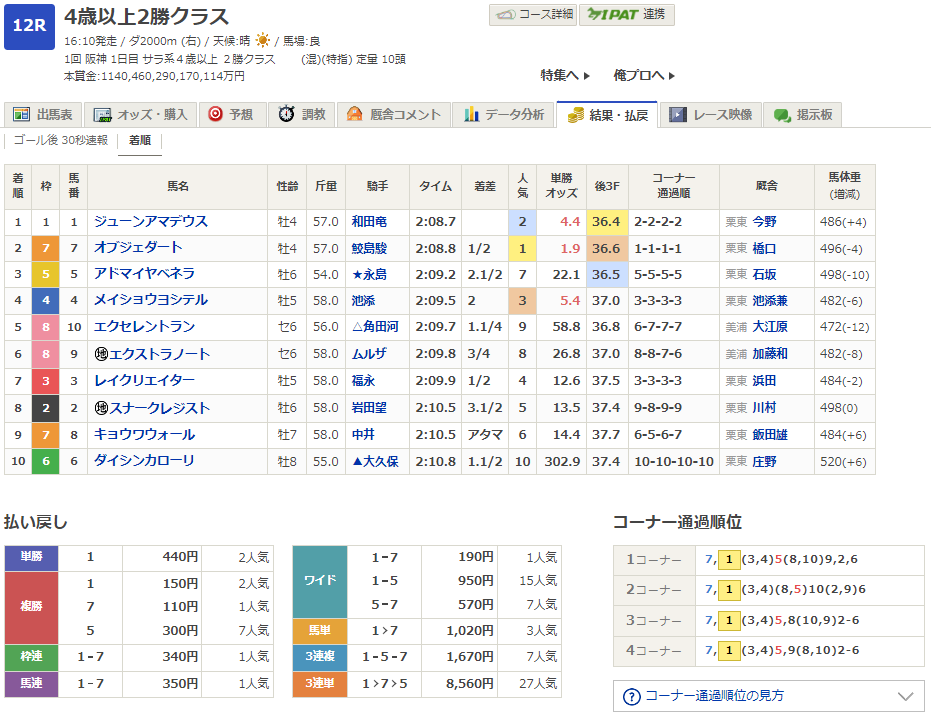Click the レース映像 video icon
The height and width of the screenshot is (718, 931).
[678, 114]
